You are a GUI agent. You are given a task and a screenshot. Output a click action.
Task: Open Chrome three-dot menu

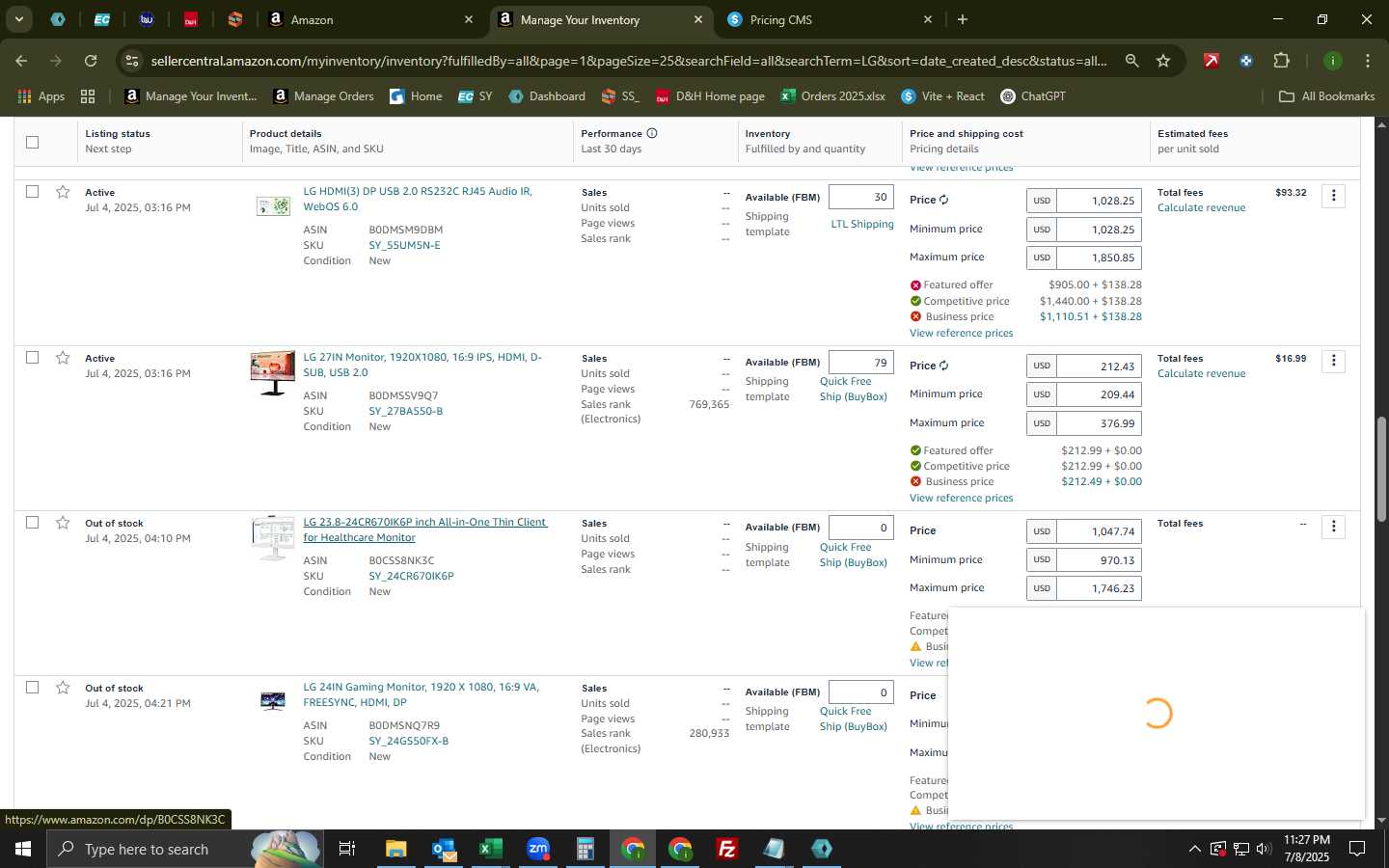click(x=1367, y=61)
